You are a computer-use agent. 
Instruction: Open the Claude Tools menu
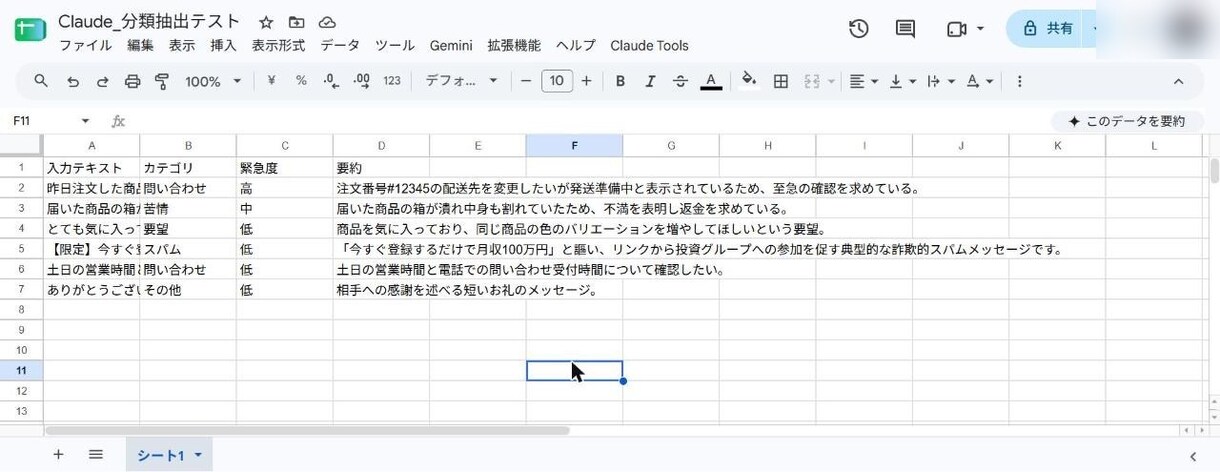[649, 46]
